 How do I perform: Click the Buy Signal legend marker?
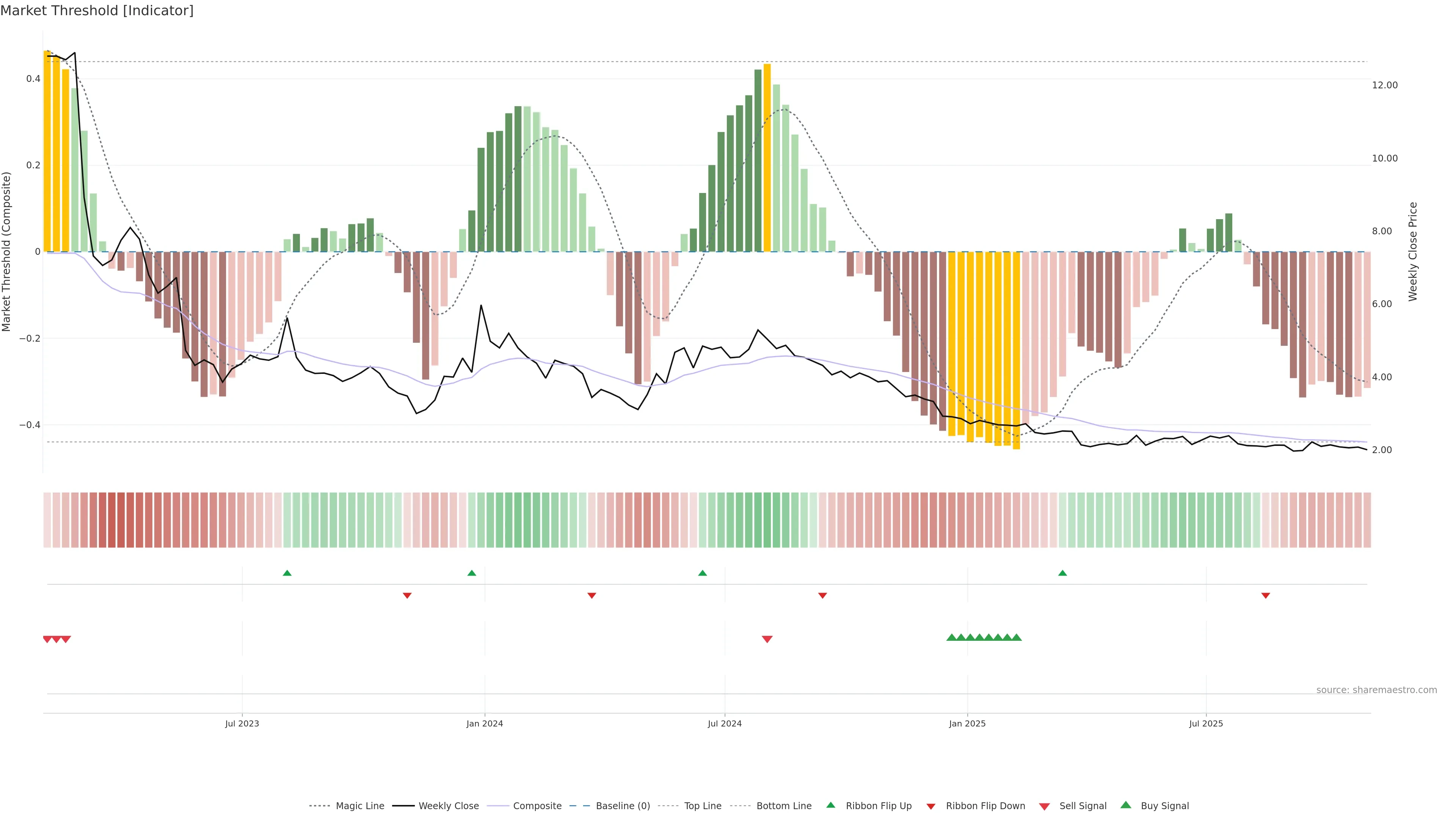pyautogui.click(x=1125, y=805)
